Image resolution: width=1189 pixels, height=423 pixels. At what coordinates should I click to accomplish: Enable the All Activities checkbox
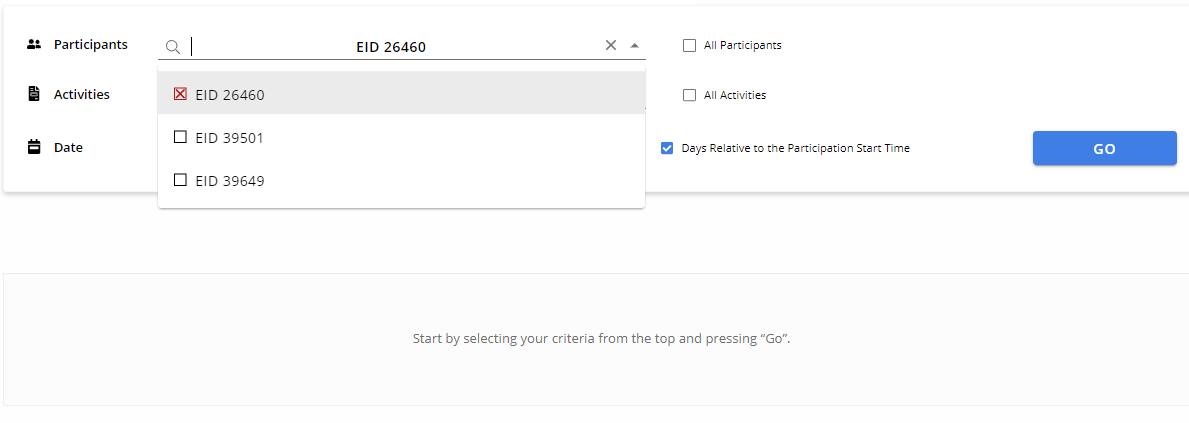(x=689, y=96)
